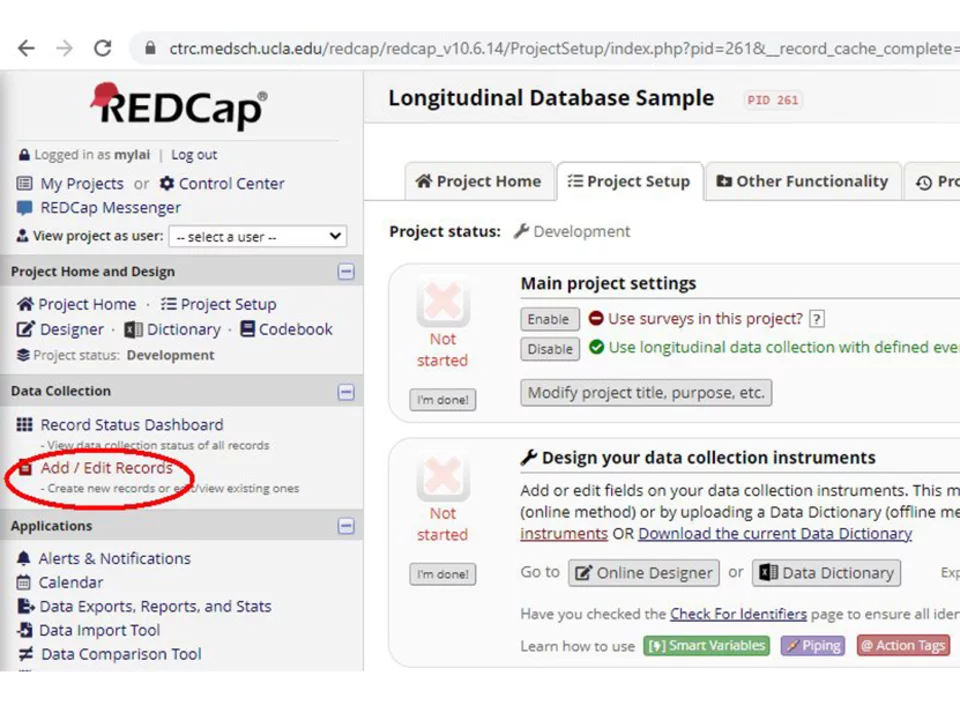
Task: Click the Data Import Tool icon
Action: pyautogui.click(x=24, y=629)
